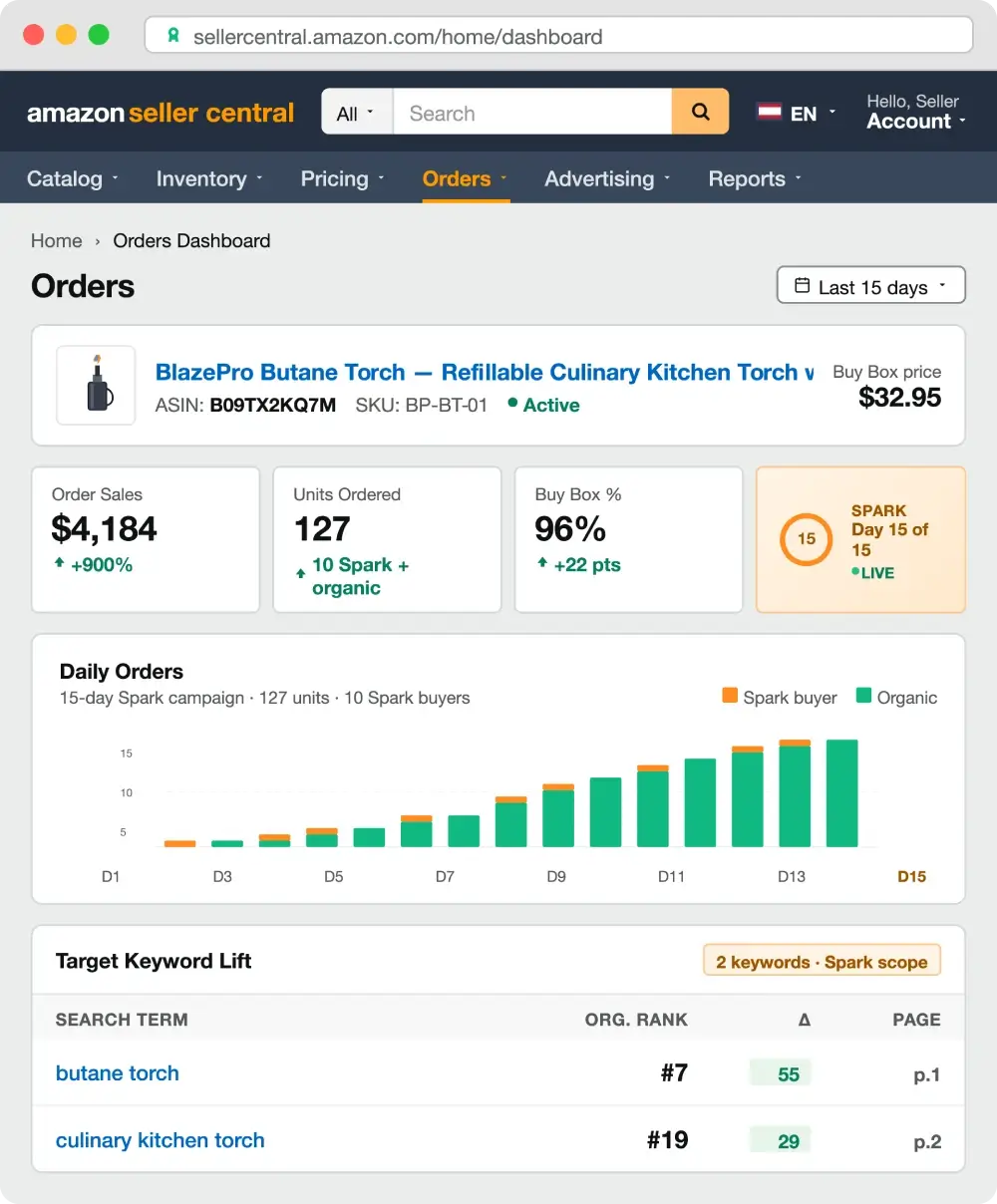Screen dimensions: 997x1204
Task: Click the 29 rank delta badge
Action: [x=782, y=1140]
